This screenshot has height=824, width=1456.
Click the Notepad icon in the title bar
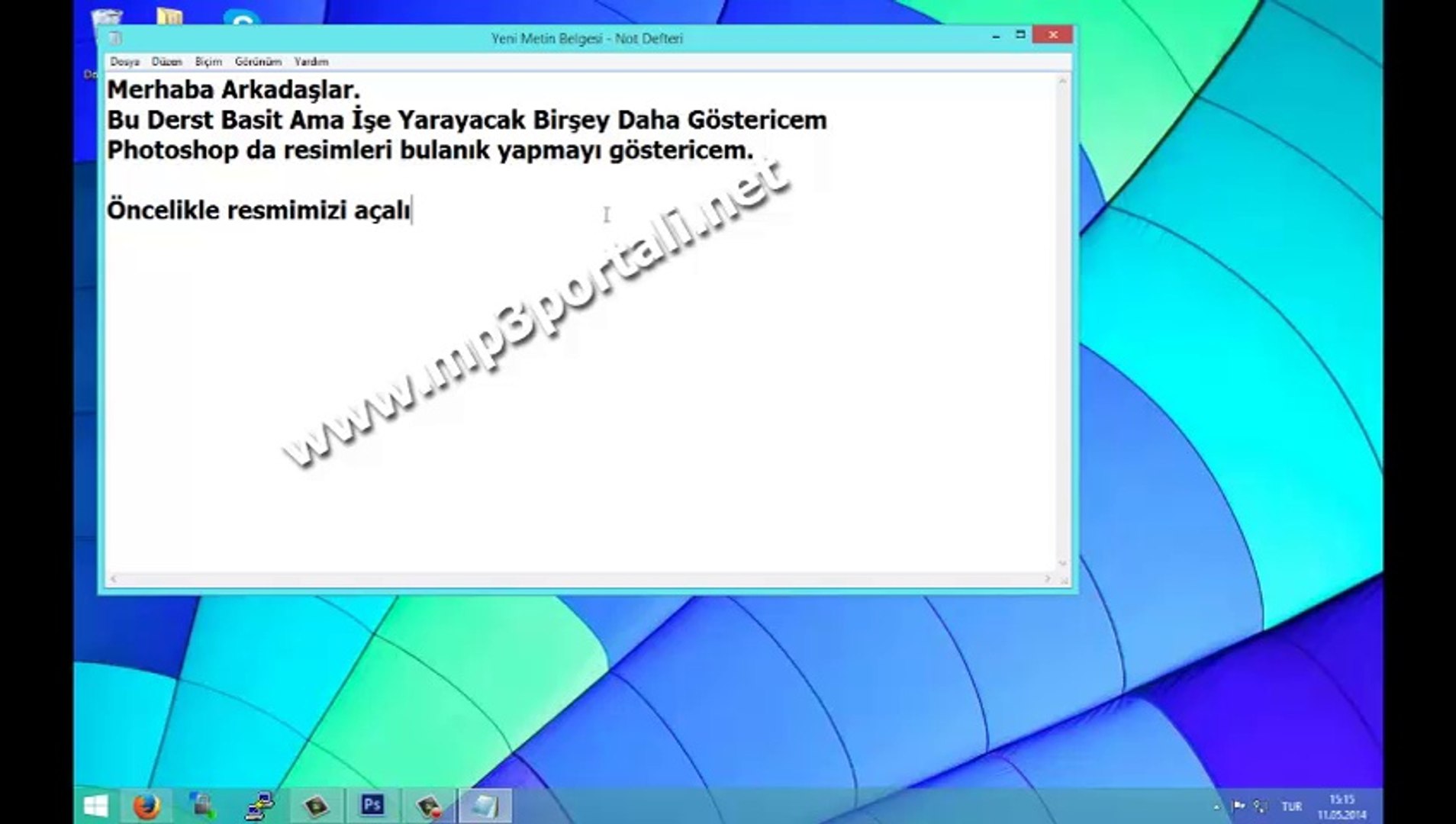pos(114,38)
